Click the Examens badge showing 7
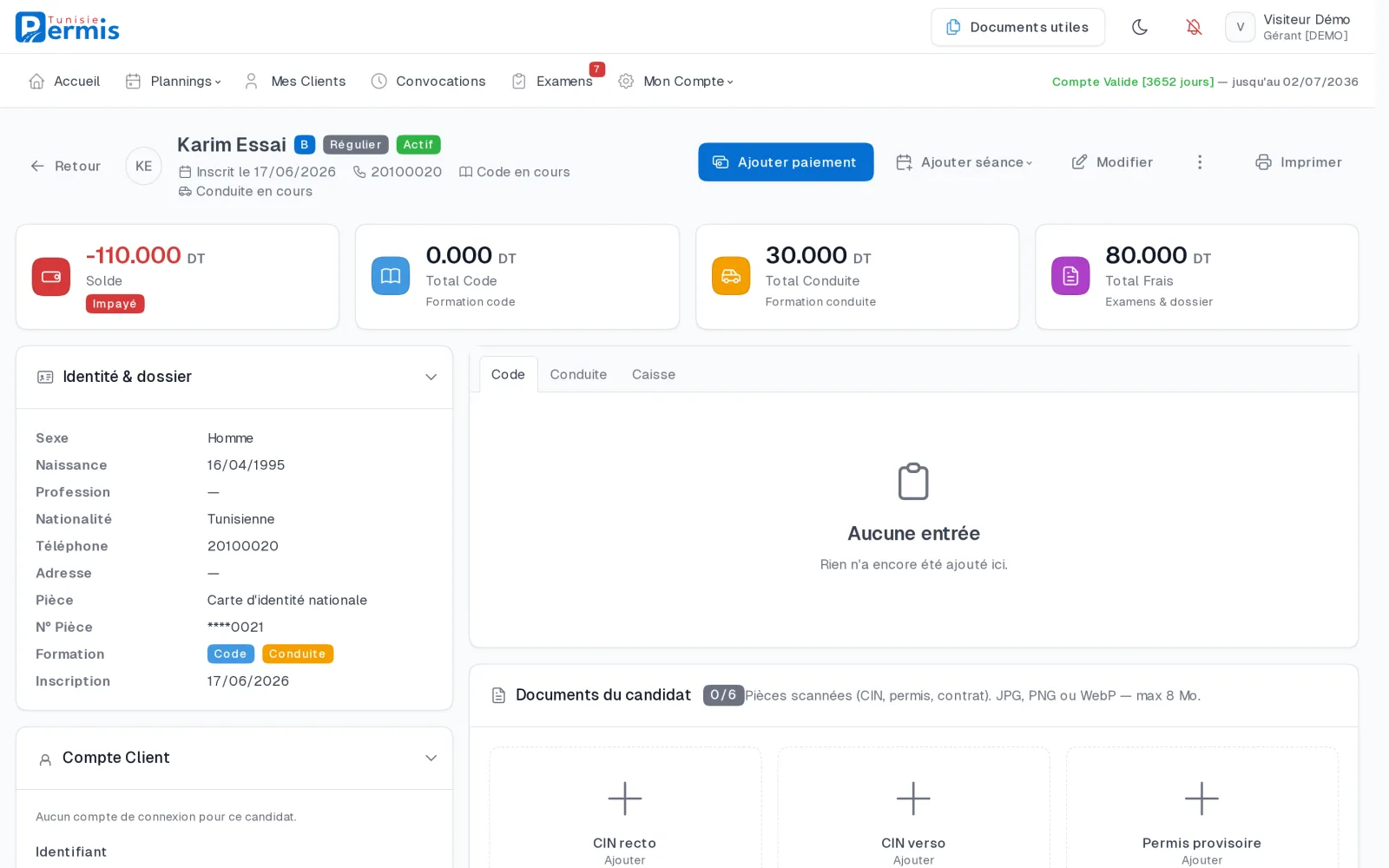 (x=596, y=69)
